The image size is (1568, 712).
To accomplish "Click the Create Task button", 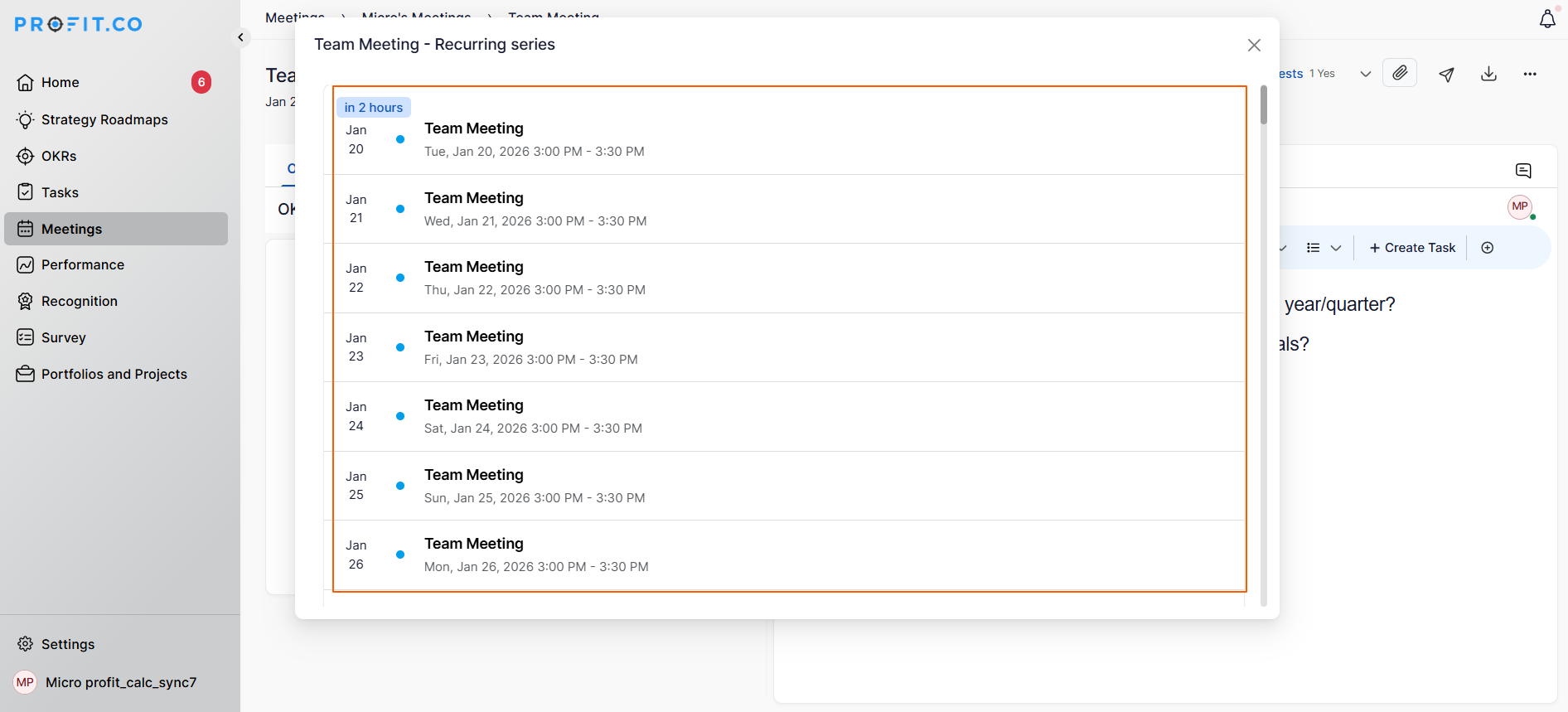I will pyautogui.click(x=1412, y=248).
